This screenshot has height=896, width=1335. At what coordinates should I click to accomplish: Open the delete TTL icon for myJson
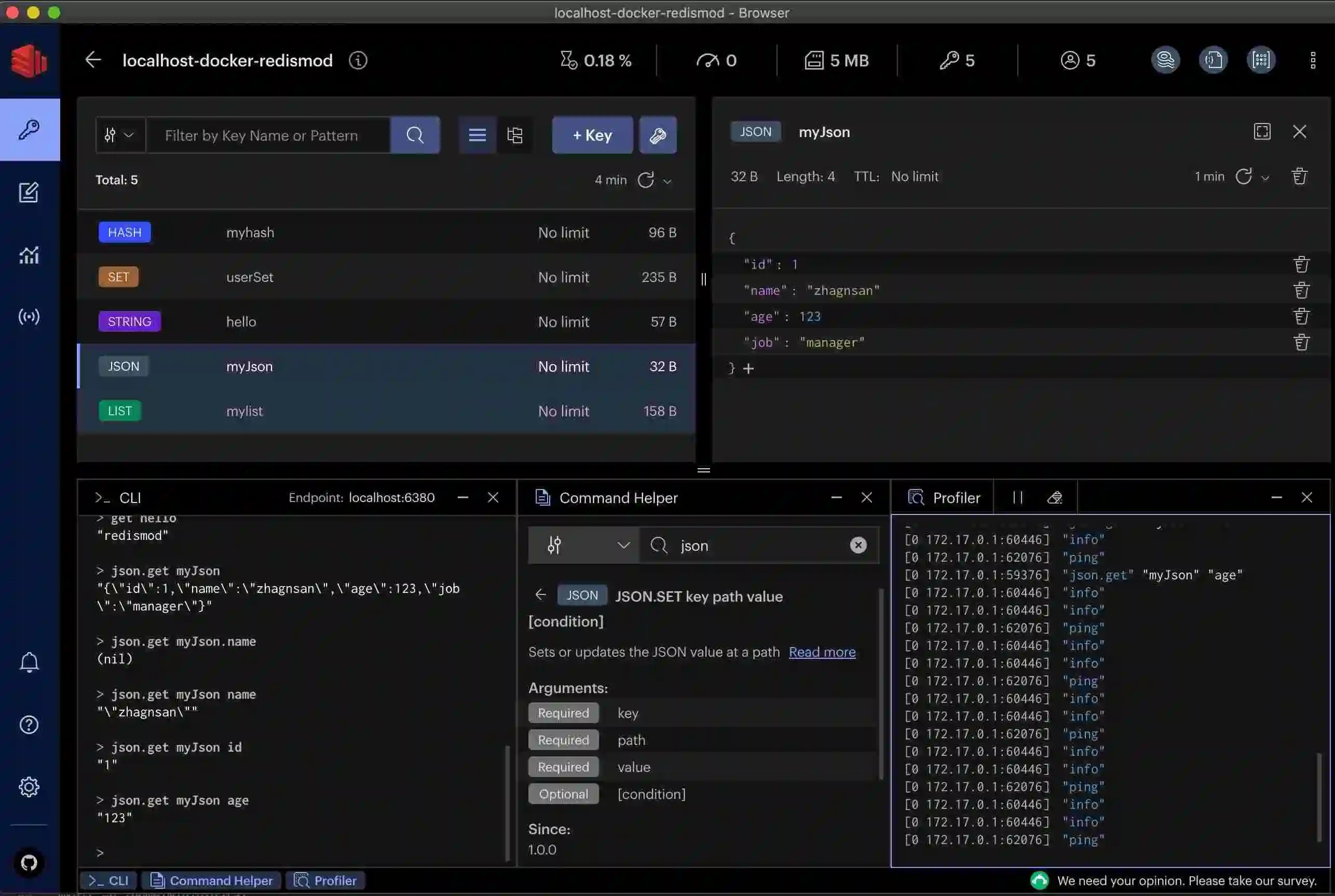pyautogui.click(x=1299, y=177)
